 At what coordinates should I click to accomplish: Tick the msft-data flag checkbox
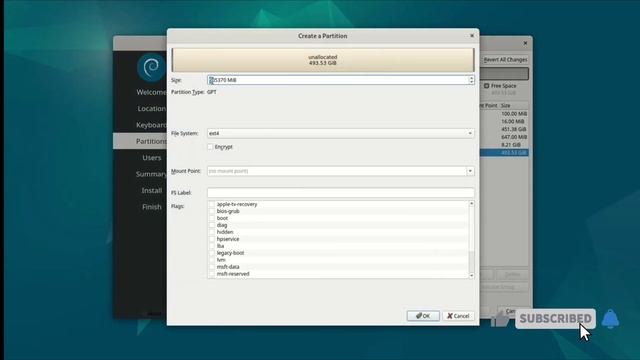click(211, 267)
